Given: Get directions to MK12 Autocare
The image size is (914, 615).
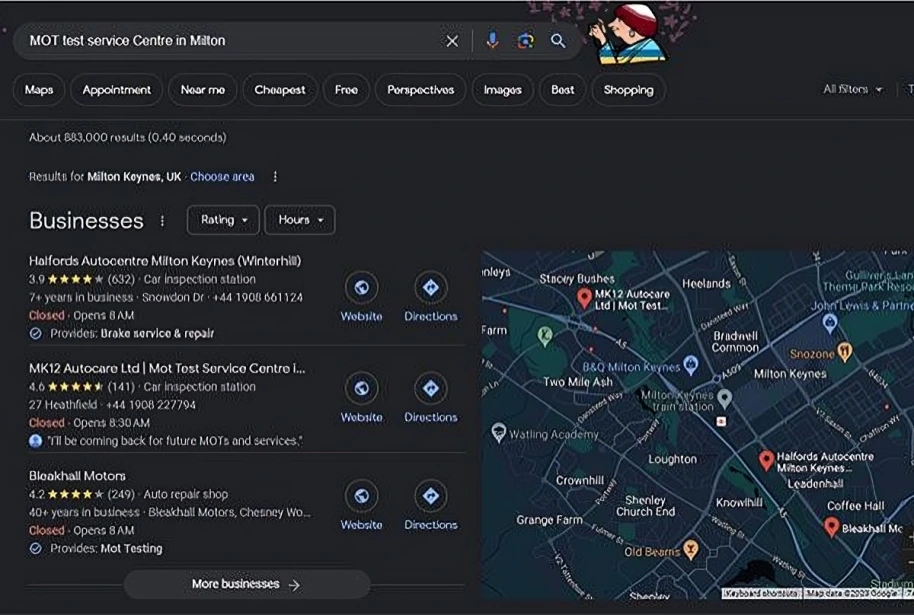Looking at the screenshot, I should pyautogui.click(x=430, y=388).
